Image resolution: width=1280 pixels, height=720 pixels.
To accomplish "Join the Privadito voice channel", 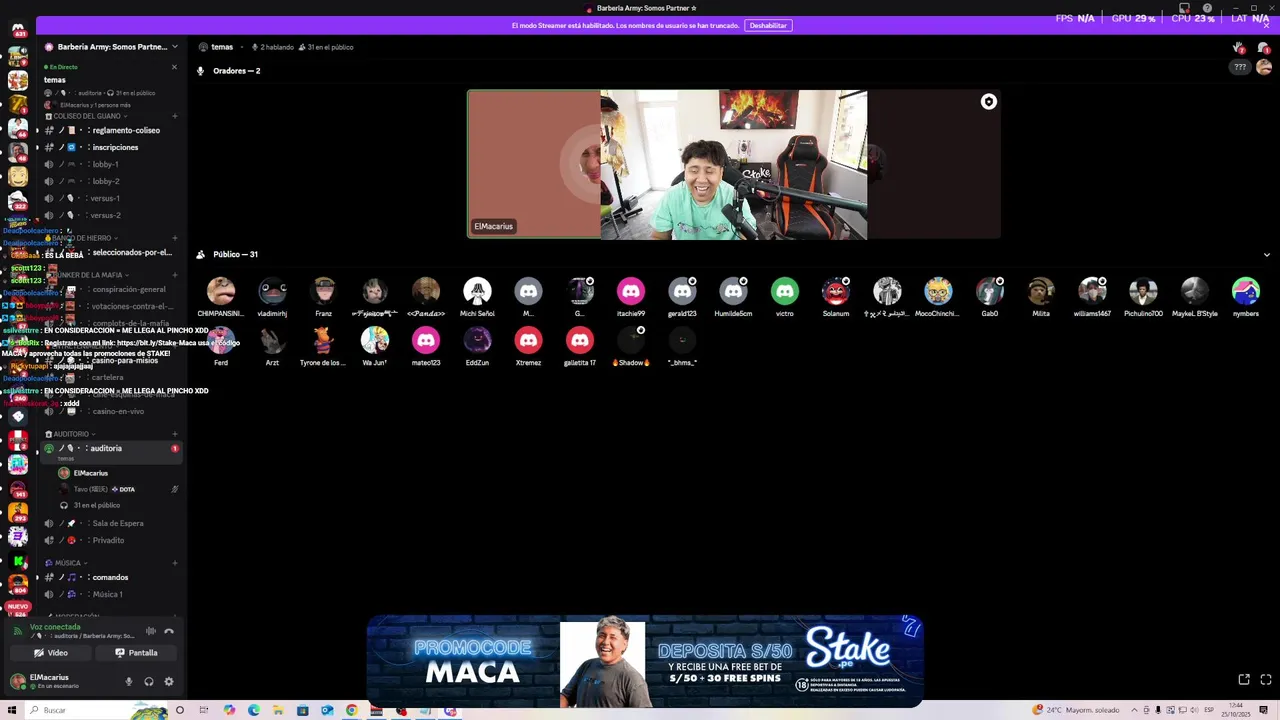I will click(x=110, y=540).
